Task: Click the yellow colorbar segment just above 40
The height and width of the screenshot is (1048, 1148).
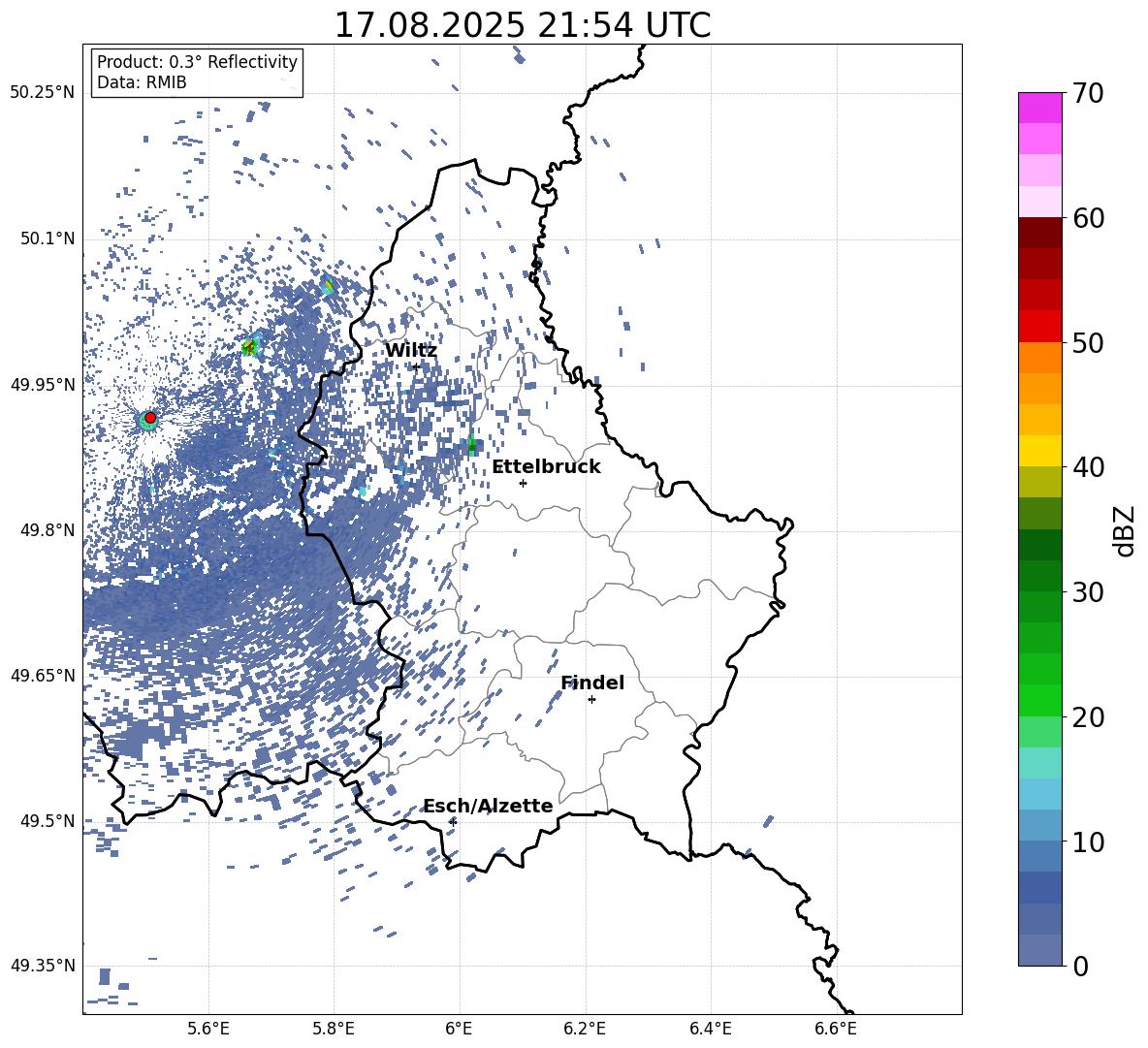Action: [1040, 451]
